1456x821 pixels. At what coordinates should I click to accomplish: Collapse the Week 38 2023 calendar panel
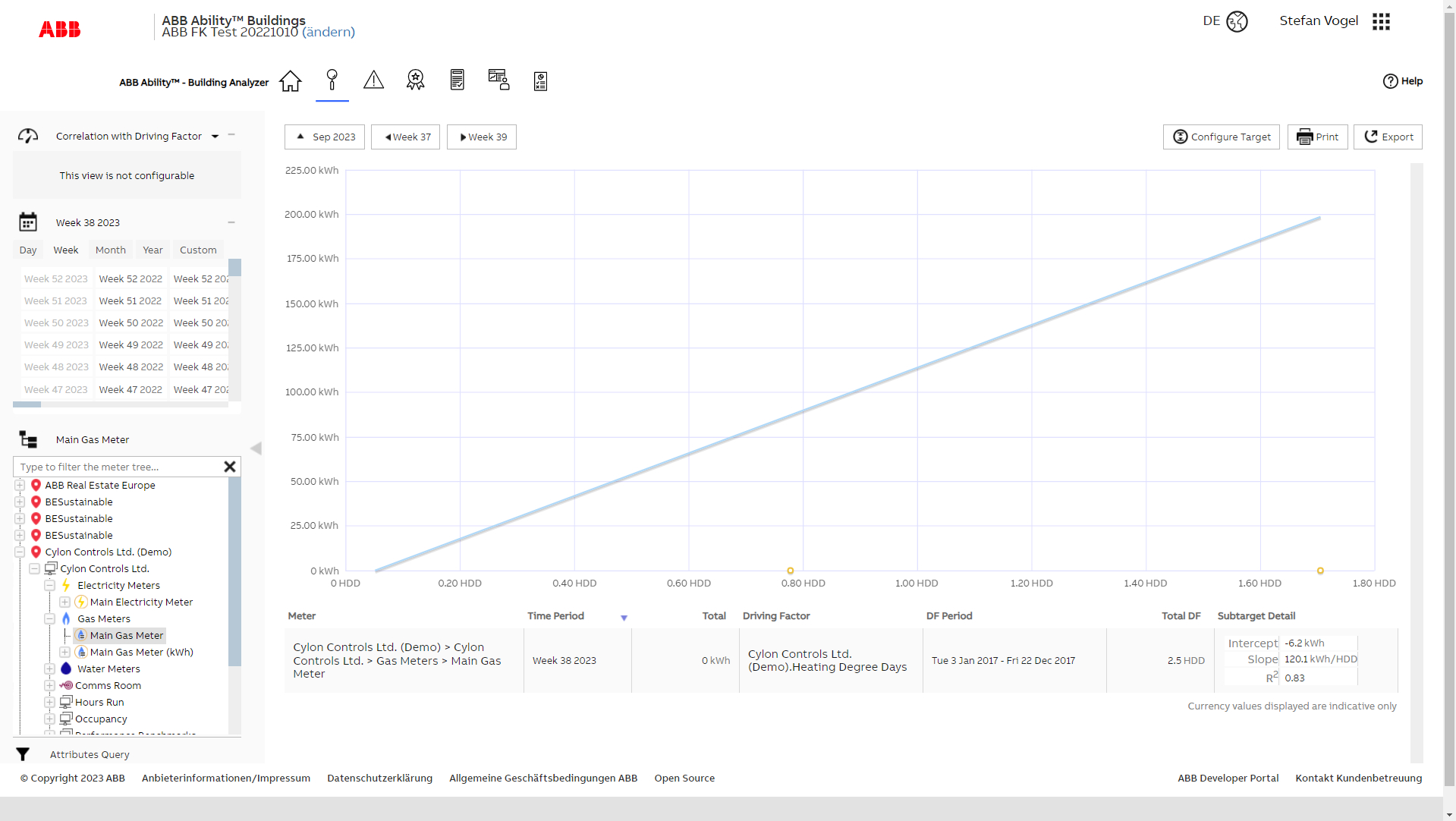[x=232, y=222]
